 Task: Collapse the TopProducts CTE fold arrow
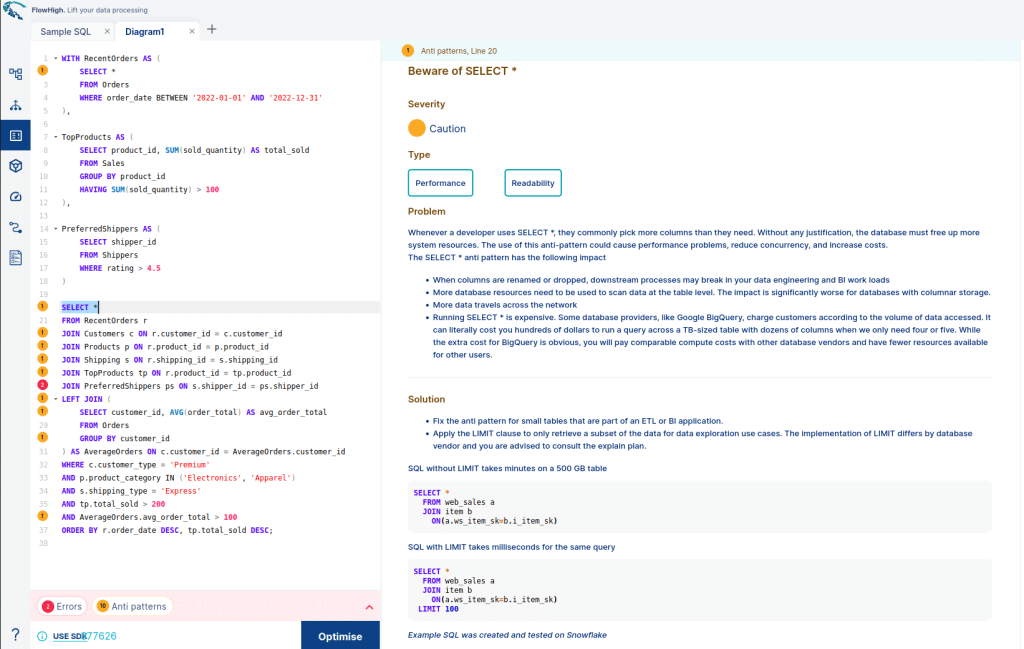[56, 137]
